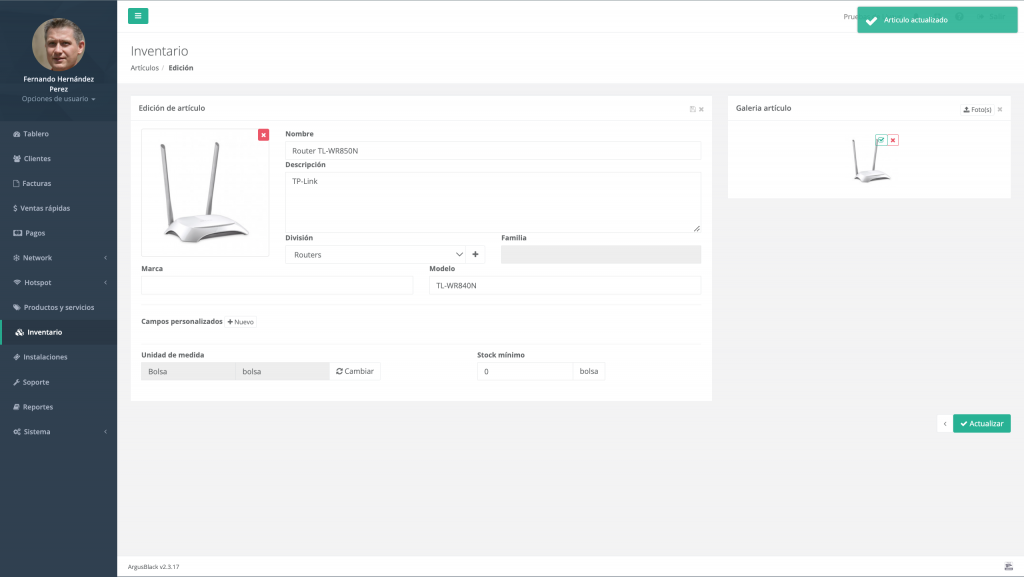Remove the main router photo with the red X
The width and height of the screenshot is (1024, 577).
pos(263,134)
